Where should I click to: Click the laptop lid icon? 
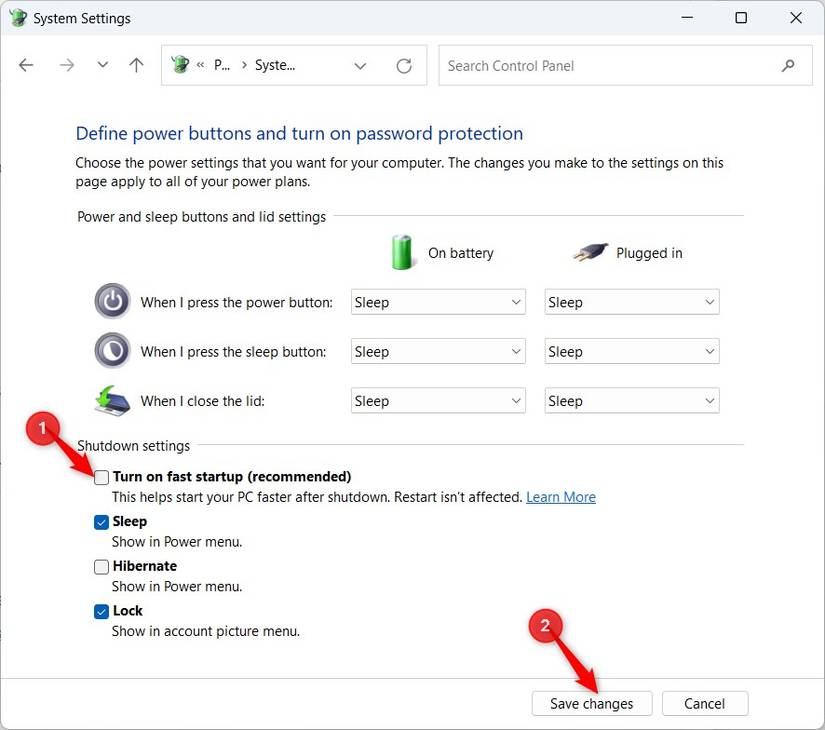tap(111, 400)
